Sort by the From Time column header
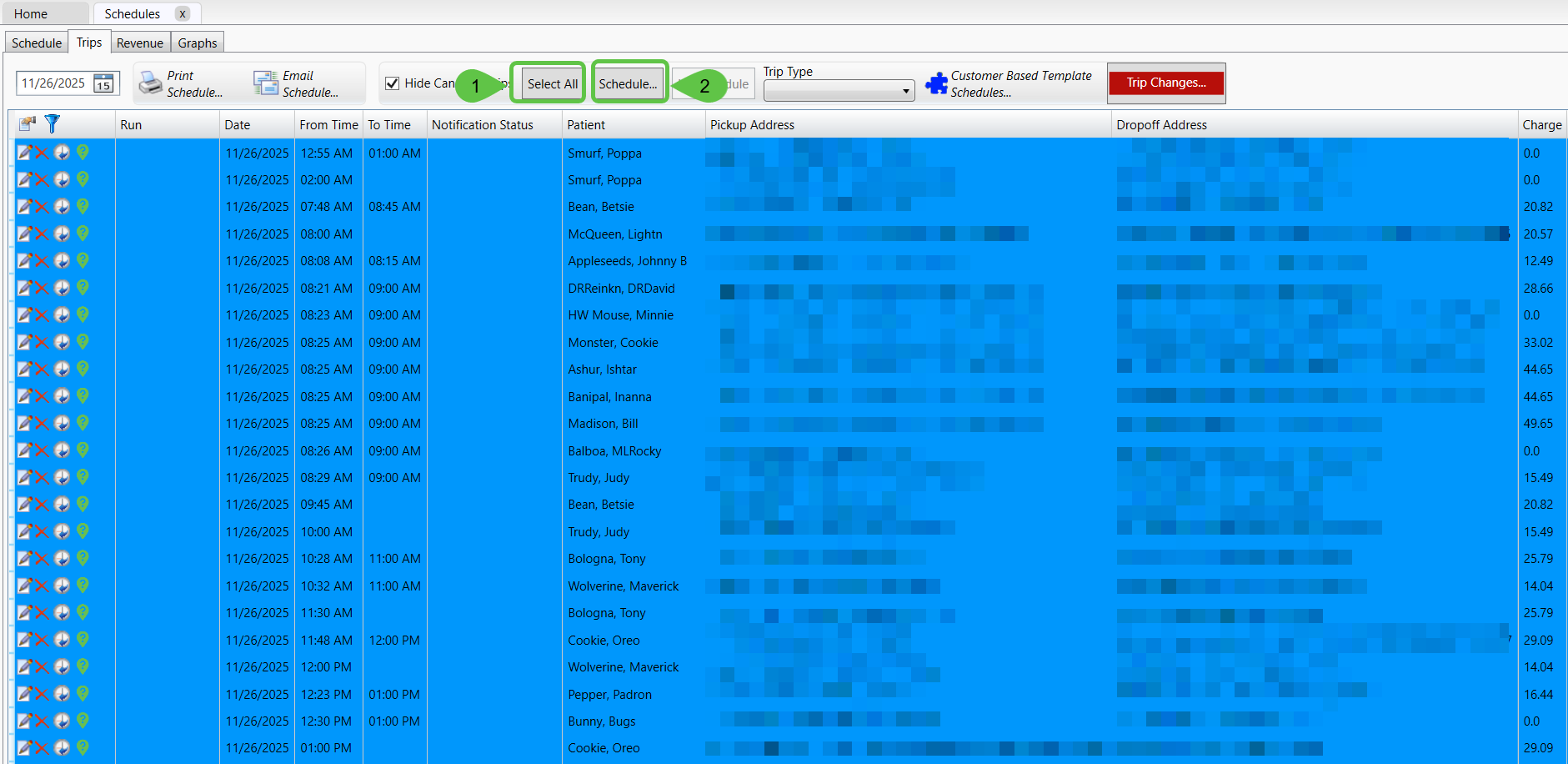Image resolution: width=1568 pixels, height=764 pixels. point(328,124)
